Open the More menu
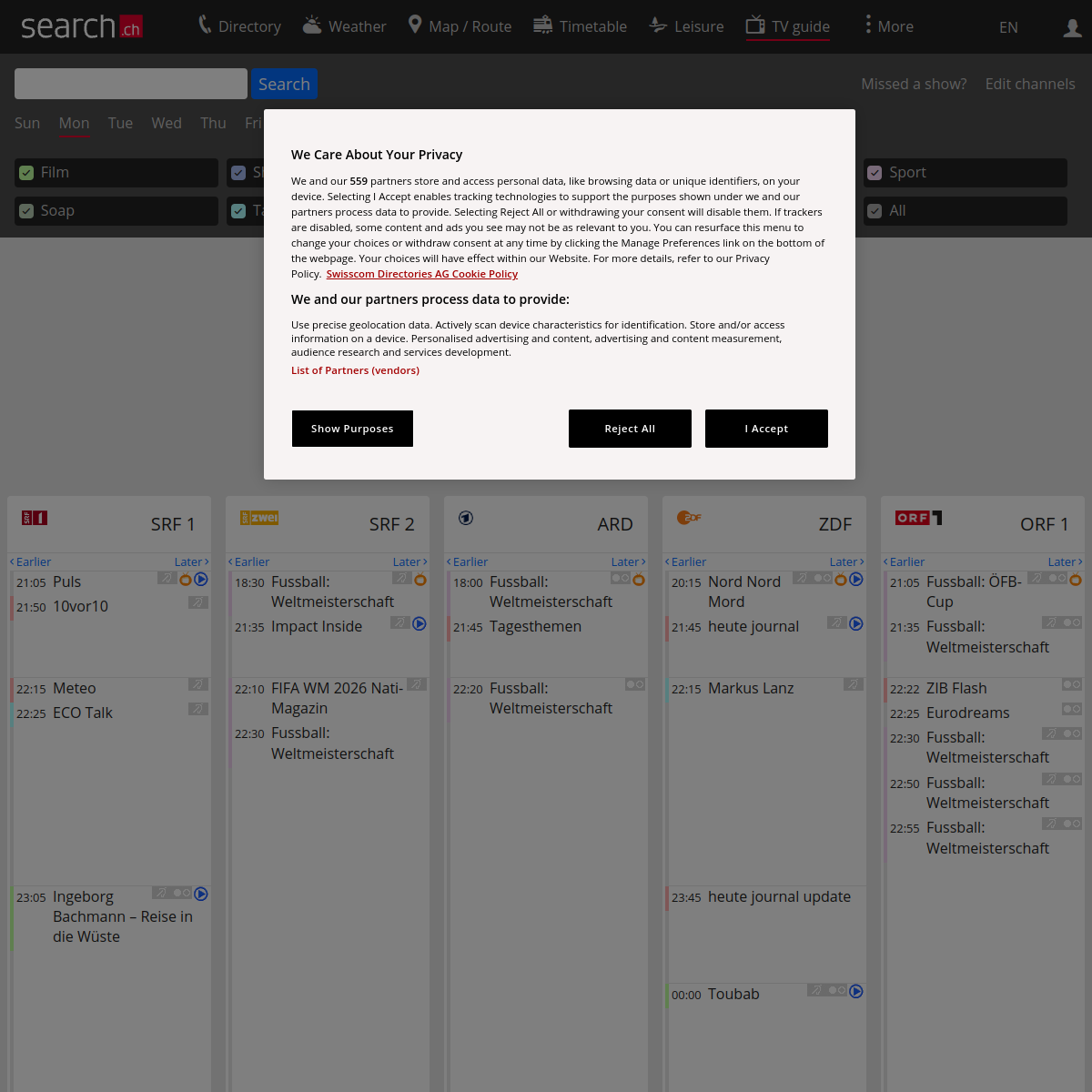The image size is (1092, 1092). [x=888, y=26]
